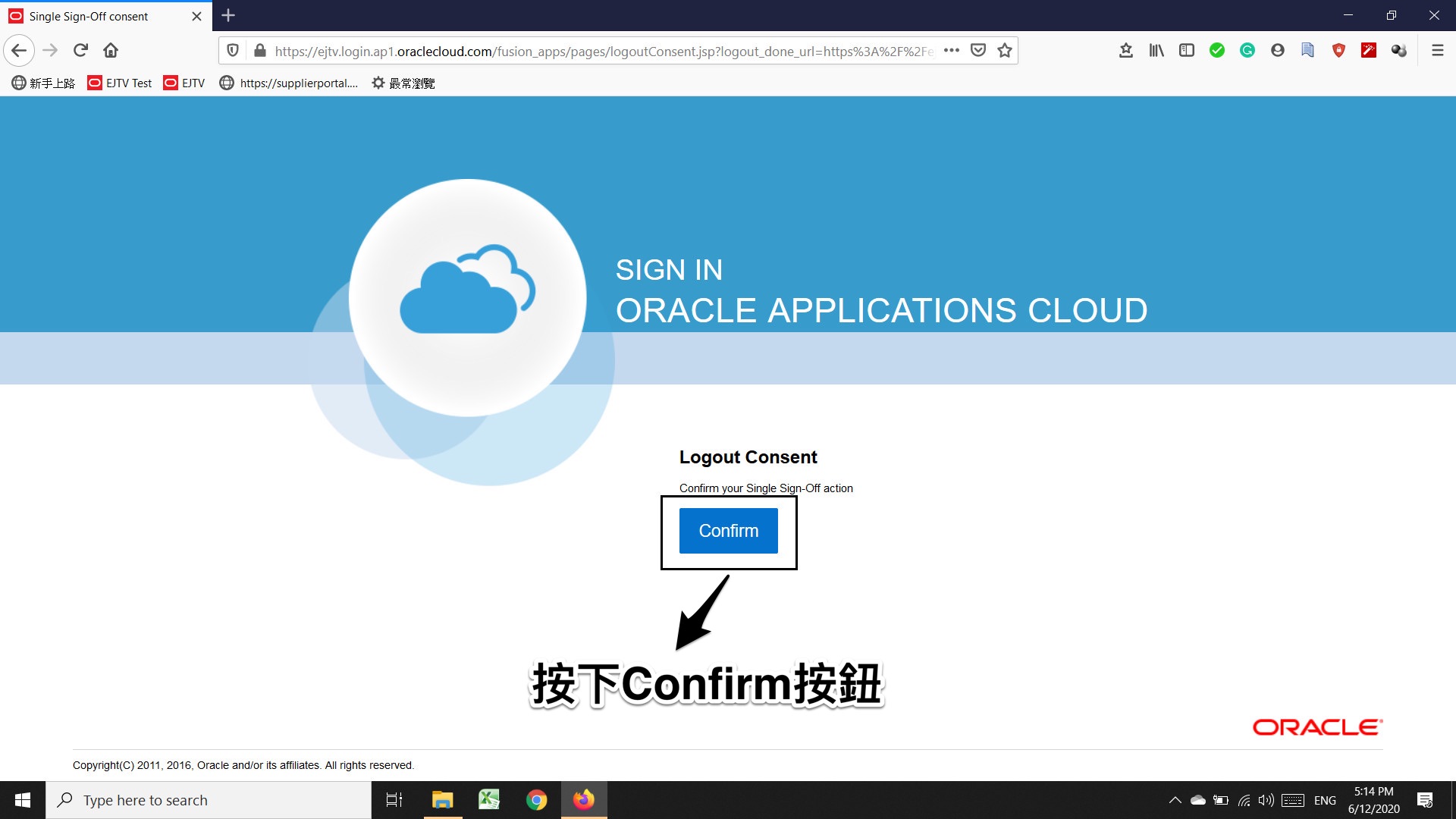This screenshot has width=1456, height=819.
Task: Open the OneDrive tray icon
Action: coord(1198,800)
